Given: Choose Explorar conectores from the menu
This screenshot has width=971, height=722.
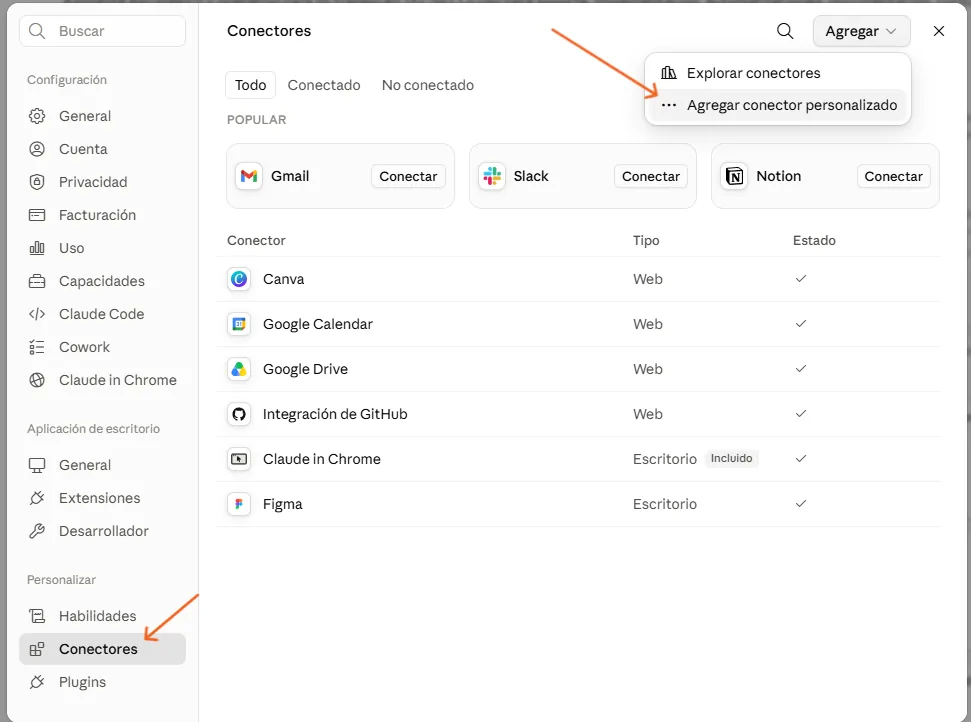Looking at the screenshot, I should (x=777, y=73).
